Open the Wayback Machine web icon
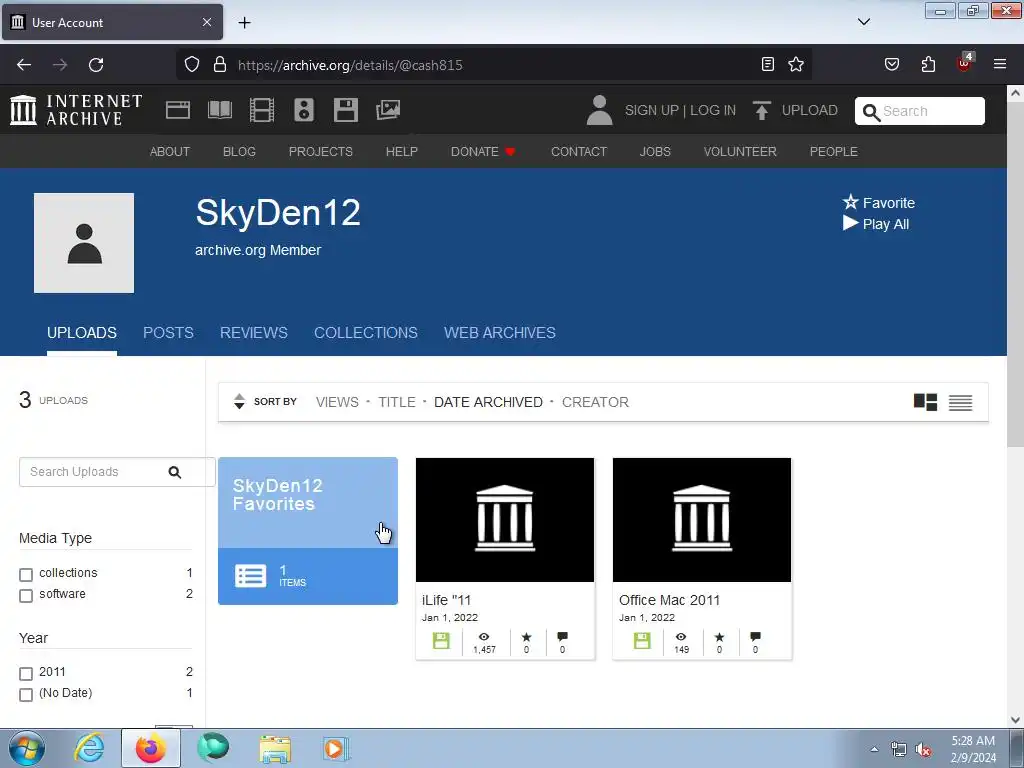 tap(178, 110)
